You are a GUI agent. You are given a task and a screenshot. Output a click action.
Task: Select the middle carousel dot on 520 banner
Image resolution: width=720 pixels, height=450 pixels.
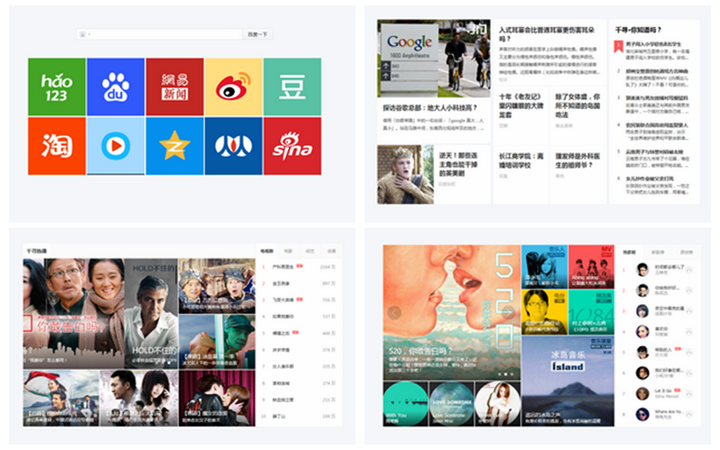[x=506, y=374]
